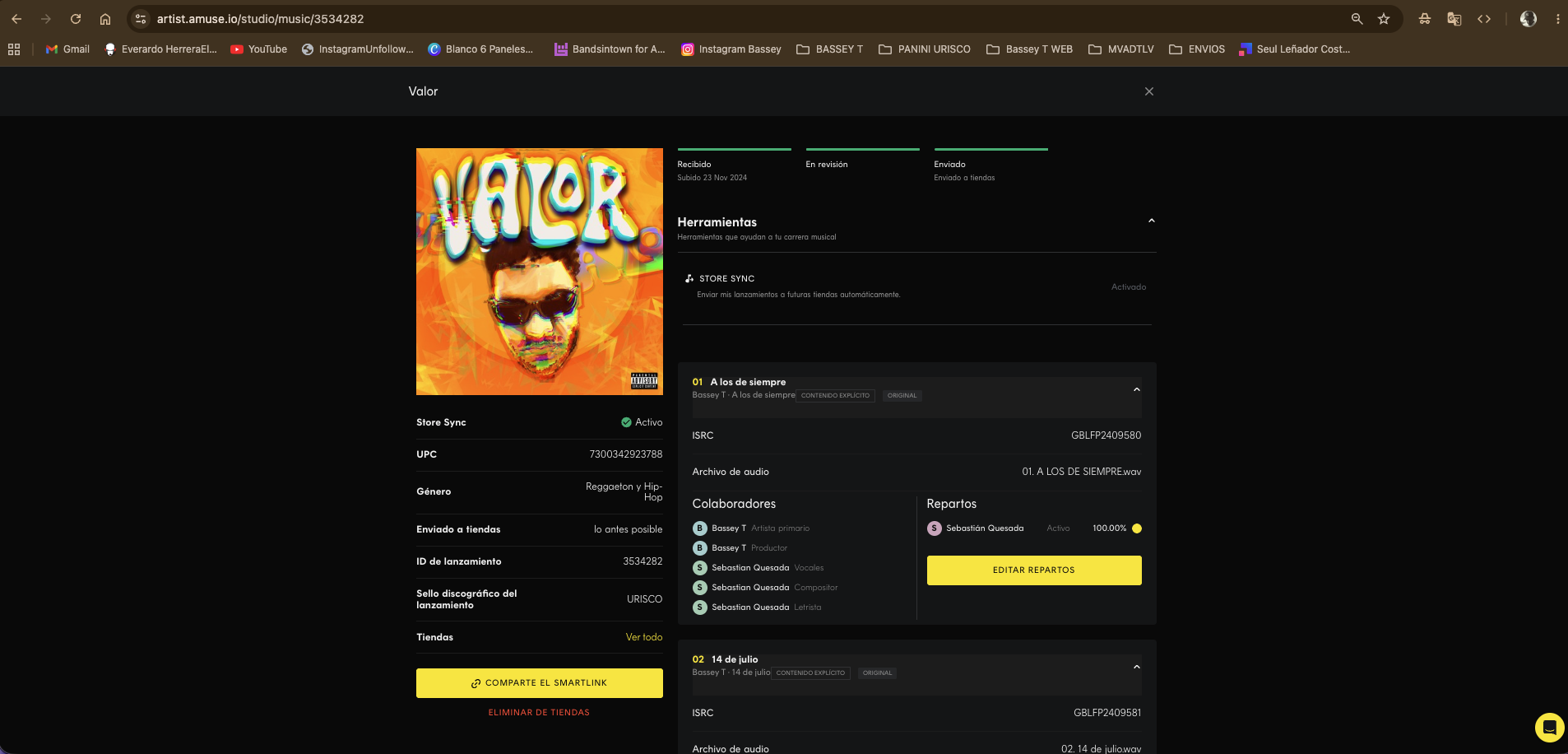Open the yellow chat support widget
Screen dimensions: 1568x754
tap(1549, 728)
